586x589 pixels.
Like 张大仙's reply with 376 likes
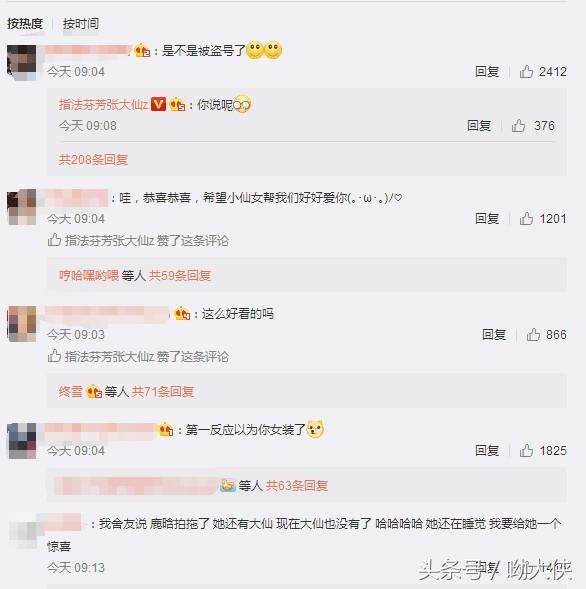(x=518, y=125)
